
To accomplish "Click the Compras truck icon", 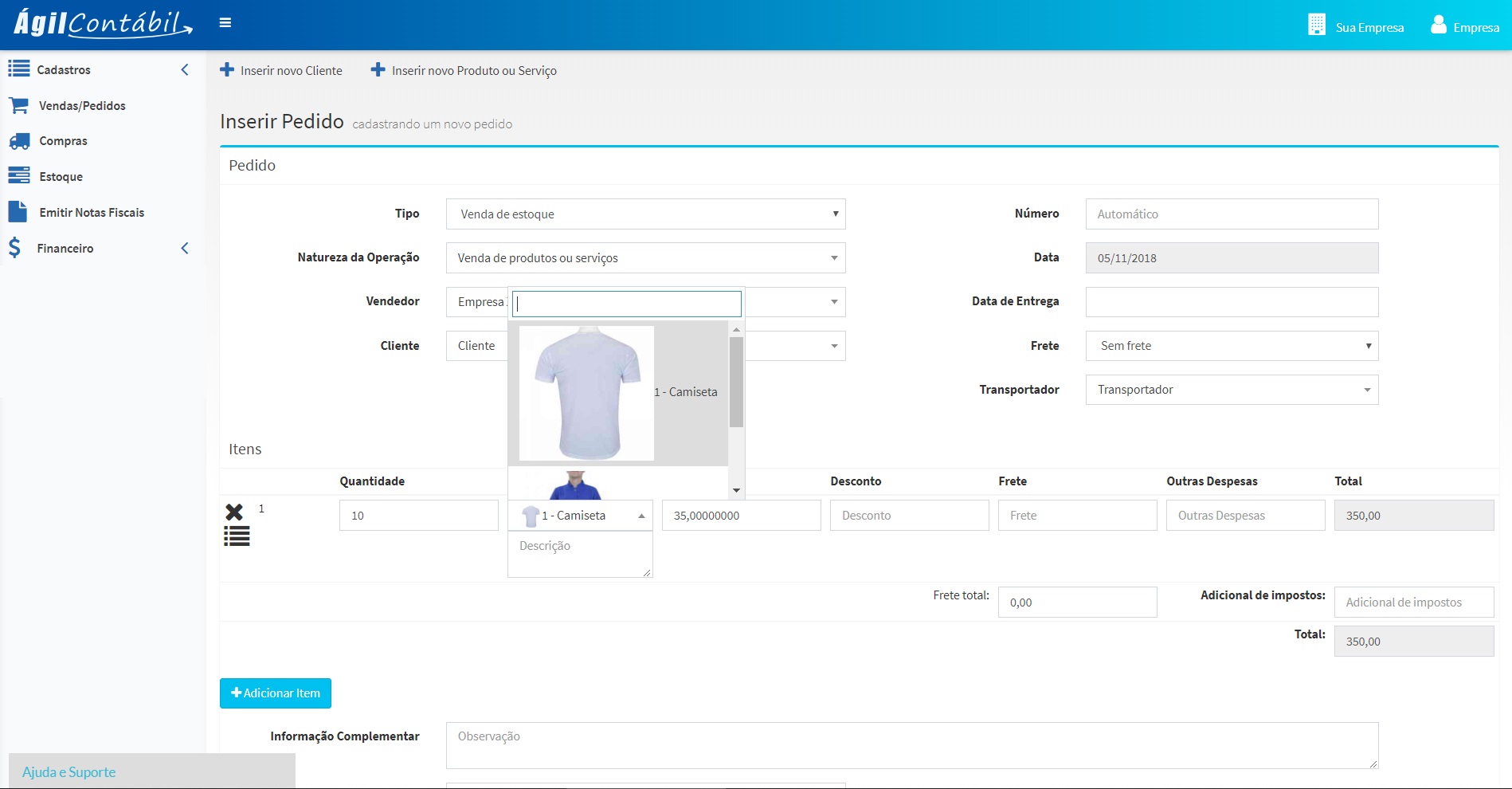I will tap(19, 141).
